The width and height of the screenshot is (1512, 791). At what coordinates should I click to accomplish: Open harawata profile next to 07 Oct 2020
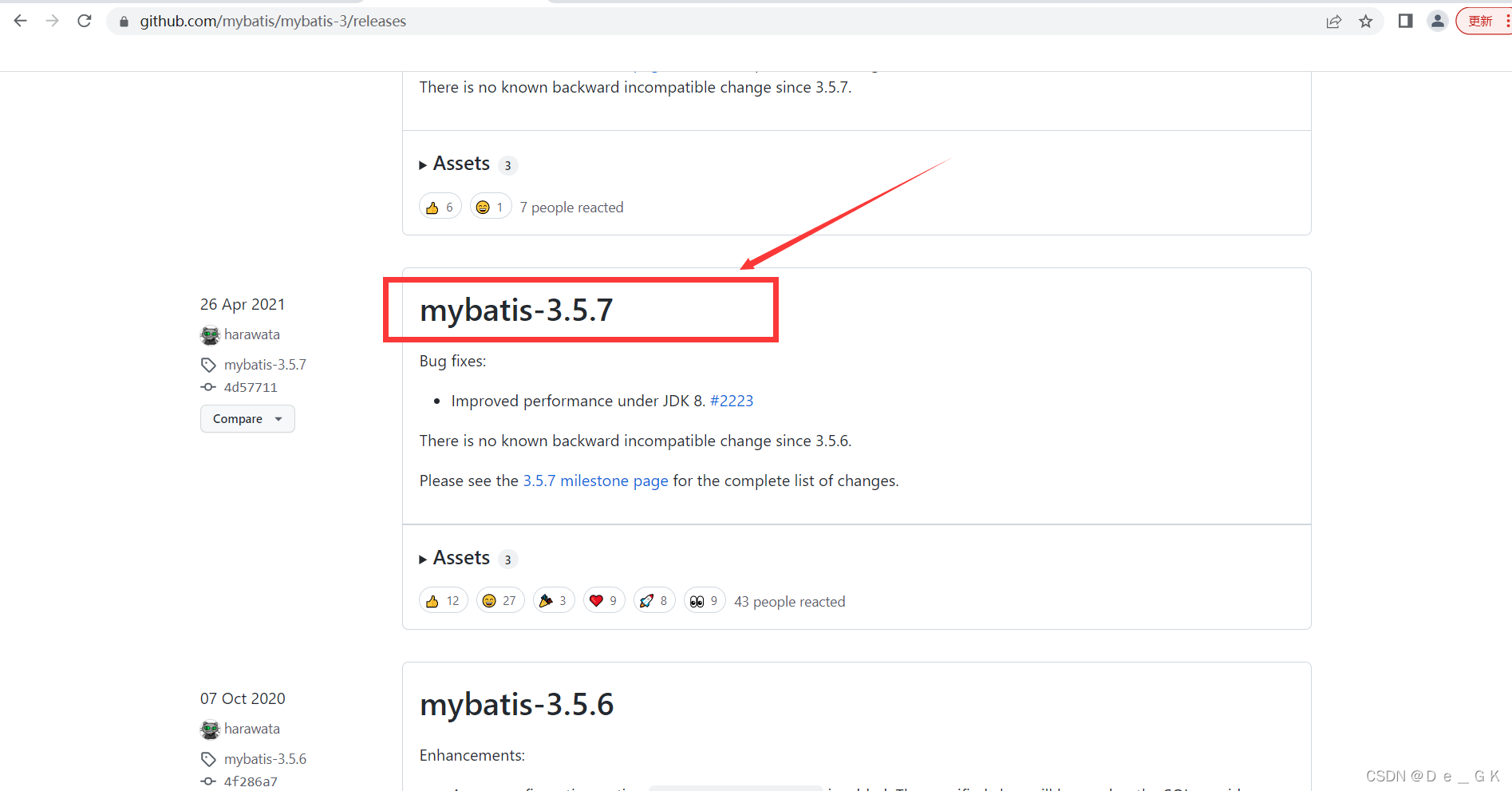coord(252,729)
